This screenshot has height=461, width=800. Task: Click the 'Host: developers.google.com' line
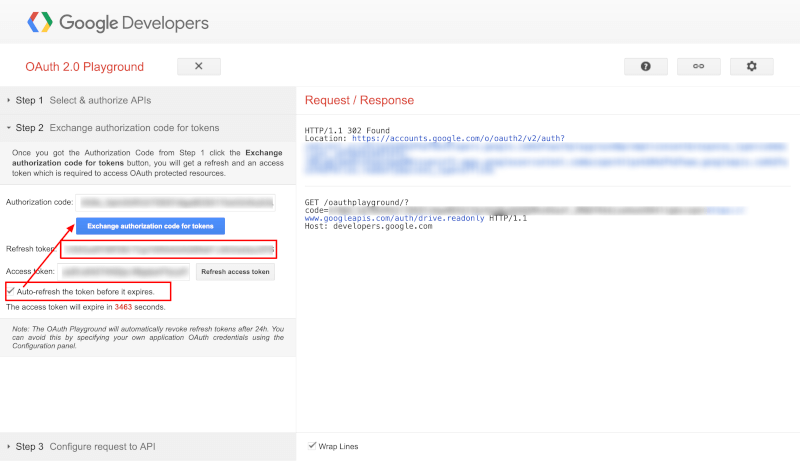[368, 226]
